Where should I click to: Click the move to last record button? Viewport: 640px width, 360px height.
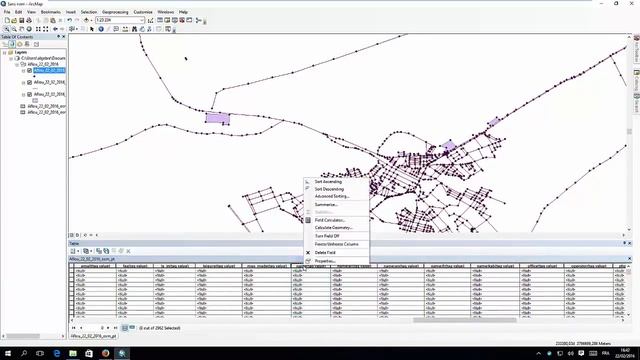click(x=116, y=328)
